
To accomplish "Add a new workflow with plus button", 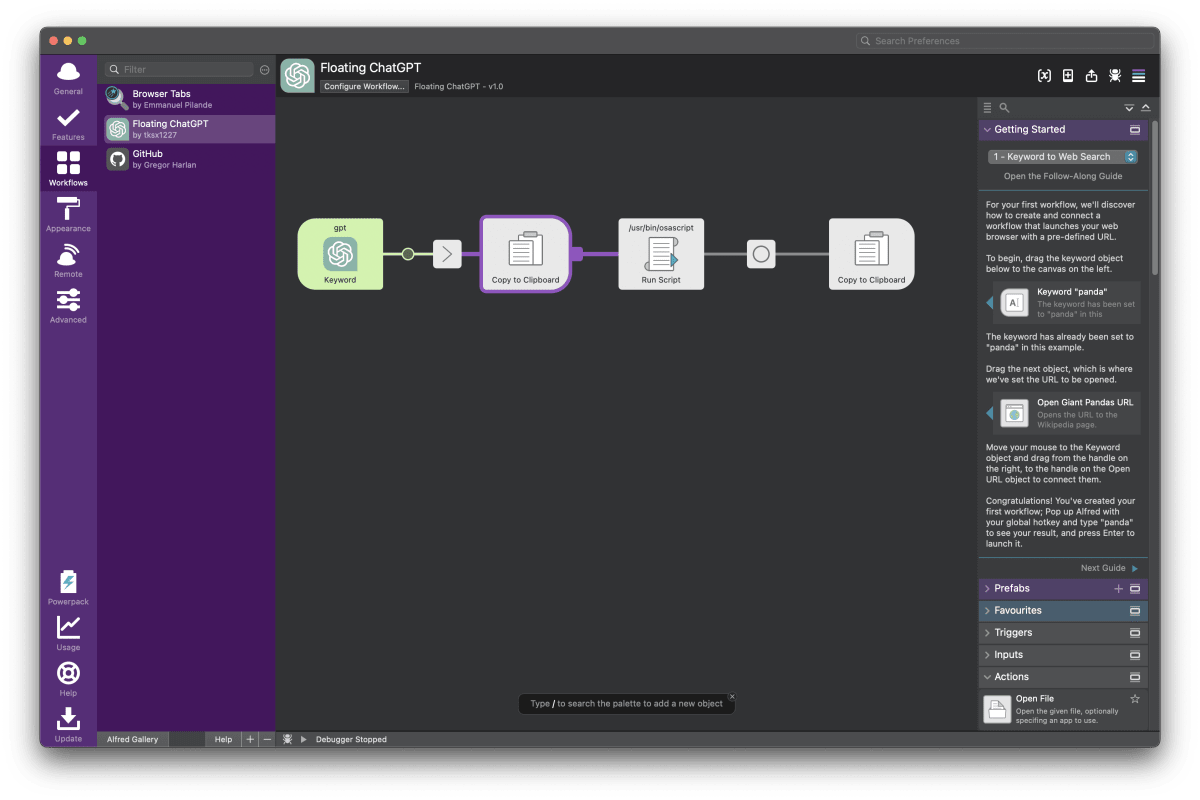I will 250,739.
